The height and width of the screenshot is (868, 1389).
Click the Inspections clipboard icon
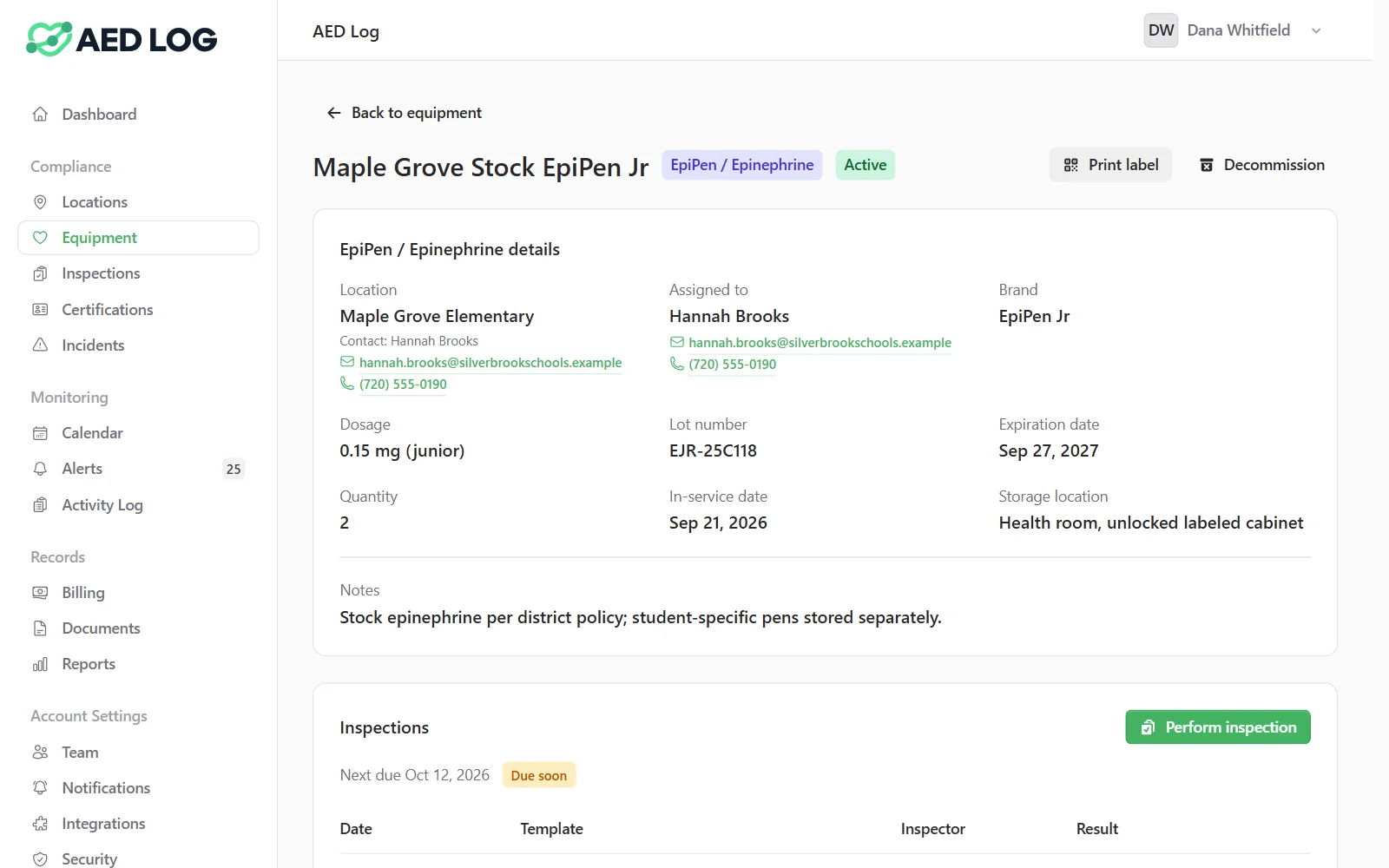click(40, 273)
